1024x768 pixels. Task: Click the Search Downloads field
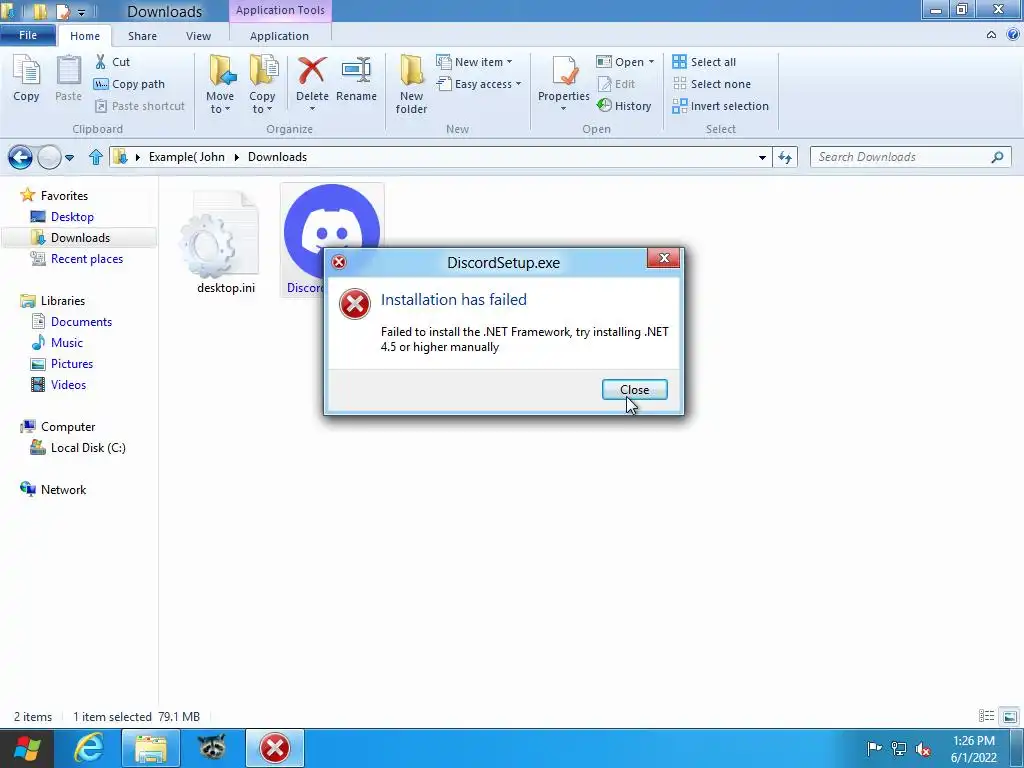(x=910, y=157)
